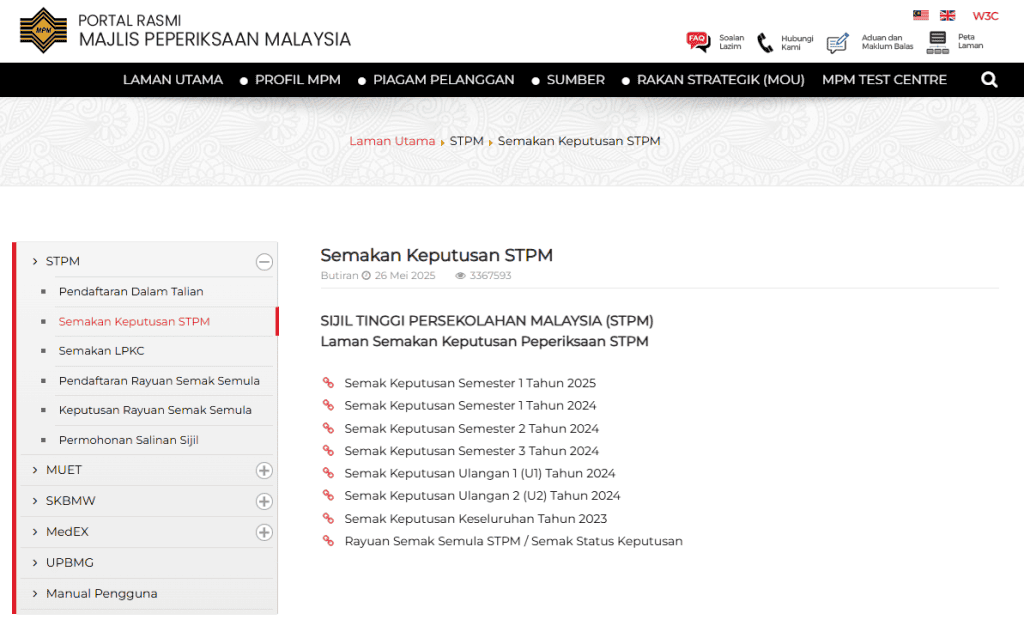Open the SUMBER menu
The image size is (1024, 644).
(575, 80)
